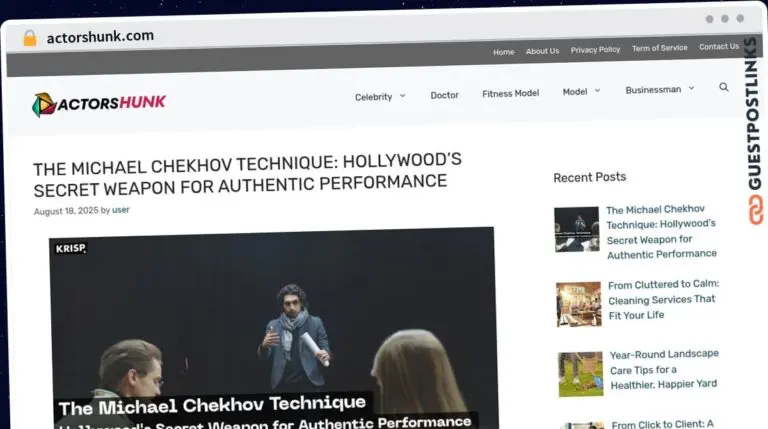This screenshot has width=768, height=429.
Task: Click the search magnifier icon in navigation
Action: point(723,88)
